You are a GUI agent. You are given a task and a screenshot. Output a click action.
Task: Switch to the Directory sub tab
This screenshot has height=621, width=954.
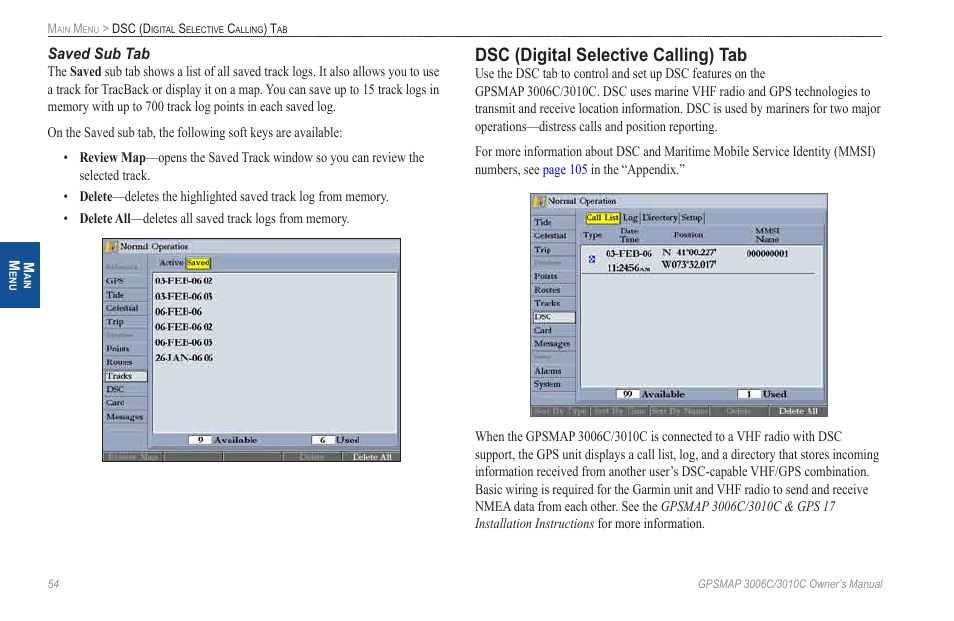tap(660, 218)
